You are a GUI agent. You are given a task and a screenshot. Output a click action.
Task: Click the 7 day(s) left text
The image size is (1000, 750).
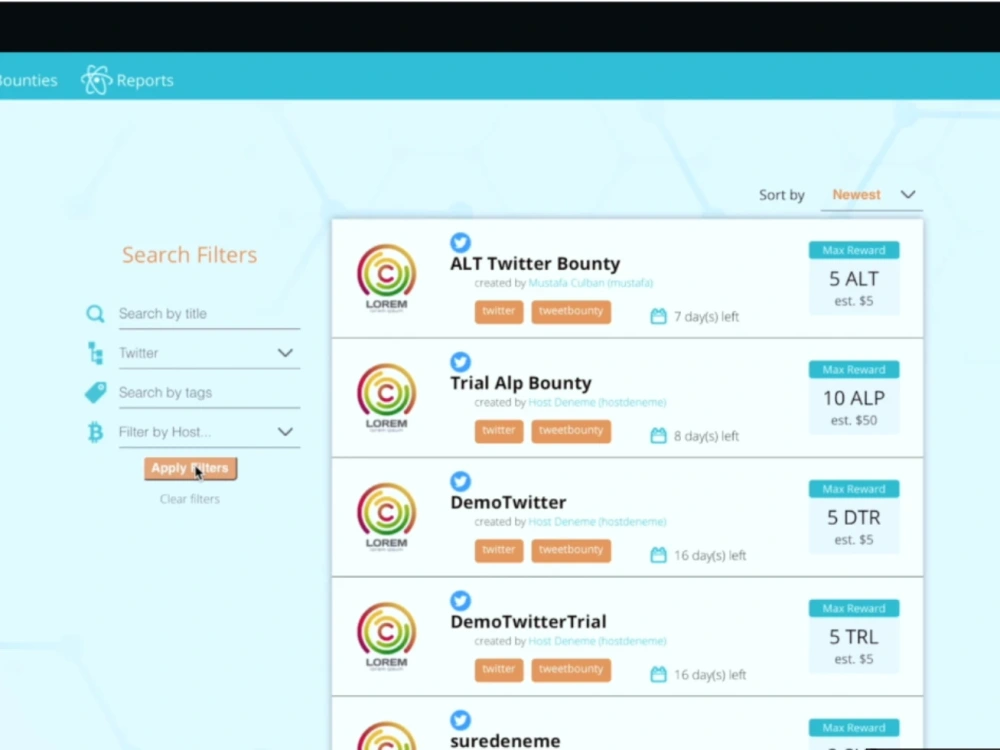[706, 316]
